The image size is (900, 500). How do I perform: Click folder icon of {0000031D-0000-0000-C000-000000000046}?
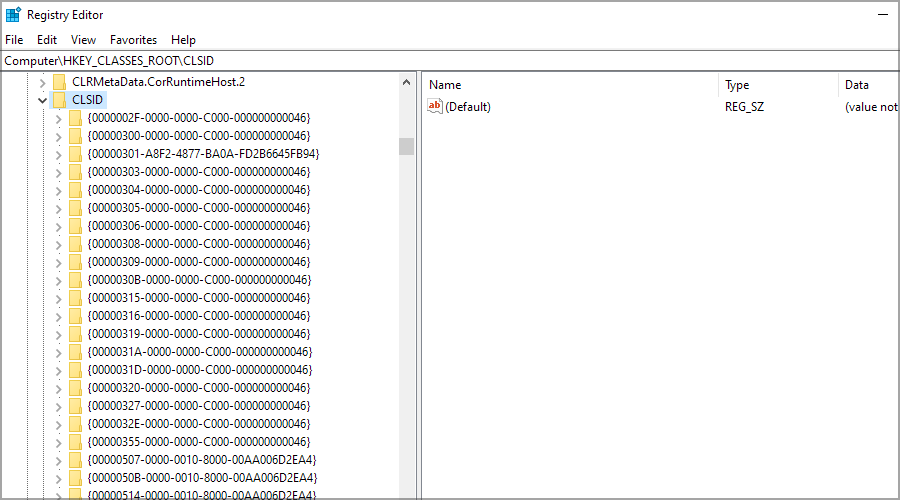tap(75, 370)
